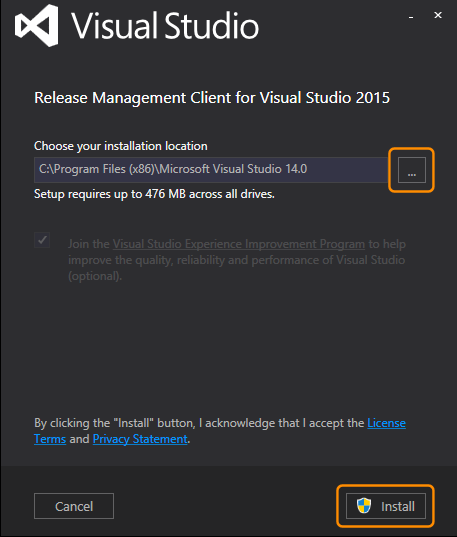Open the Visual Studio Experience Improvement Program link
The width and height of the screenshot is (457, 537).
239,244
